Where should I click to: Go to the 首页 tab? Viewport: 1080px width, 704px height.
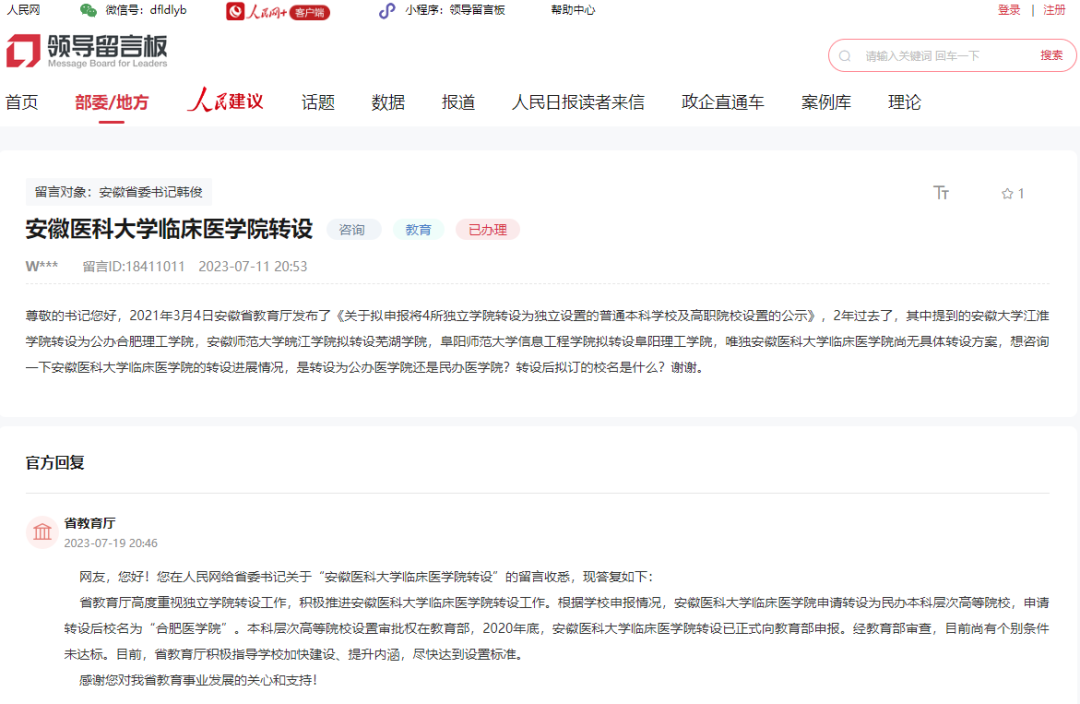click(22, 102)
